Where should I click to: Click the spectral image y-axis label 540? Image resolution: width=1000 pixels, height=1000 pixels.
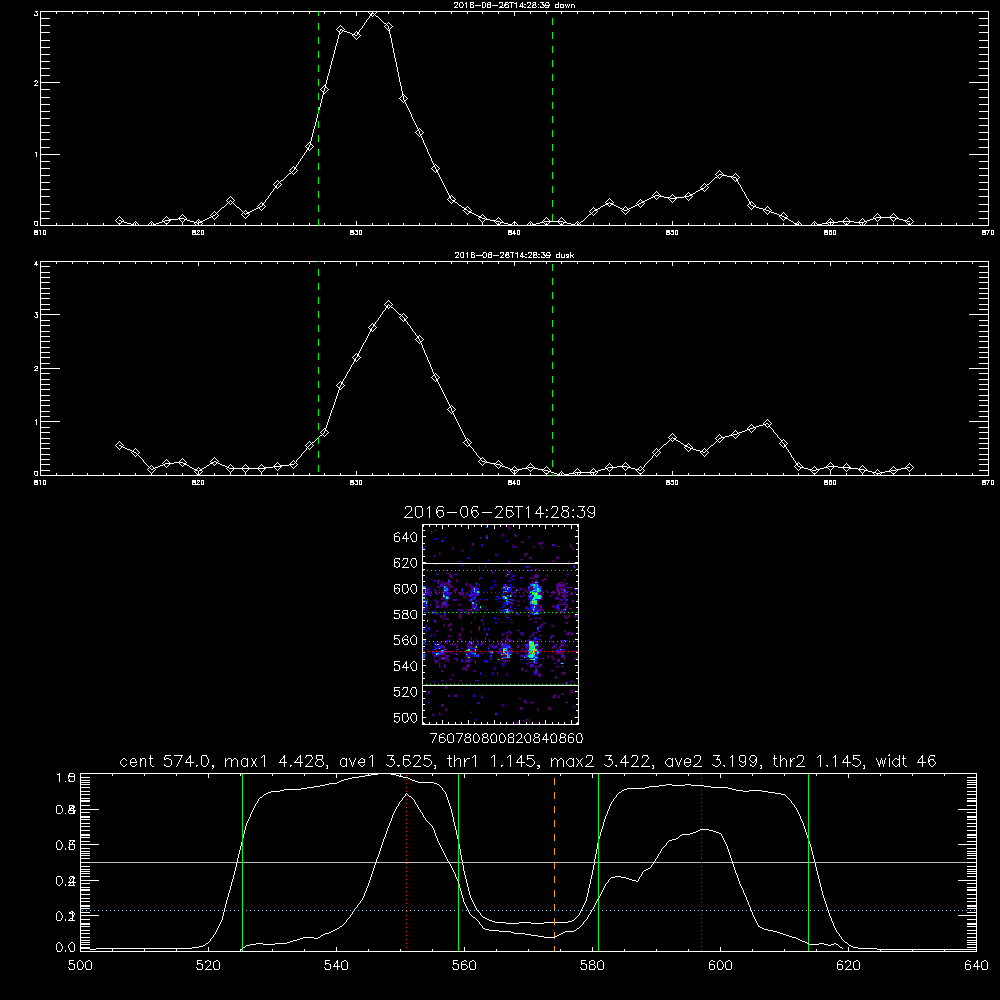point(406,666)
